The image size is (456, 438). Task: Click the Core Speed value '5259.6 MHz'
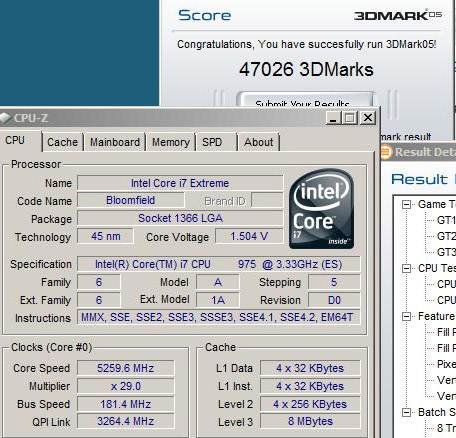126,368
